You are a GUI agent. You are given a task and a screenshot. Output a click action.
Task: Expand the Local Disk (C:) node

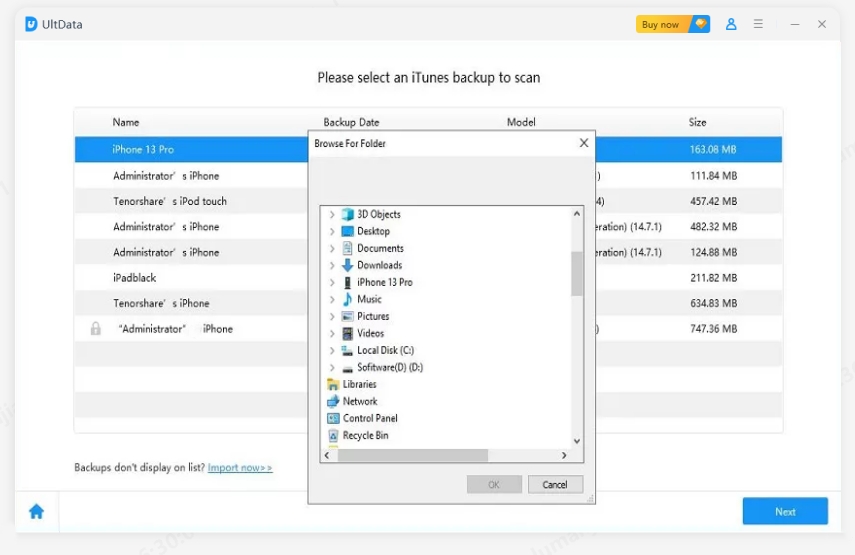[x=332, y=350]
